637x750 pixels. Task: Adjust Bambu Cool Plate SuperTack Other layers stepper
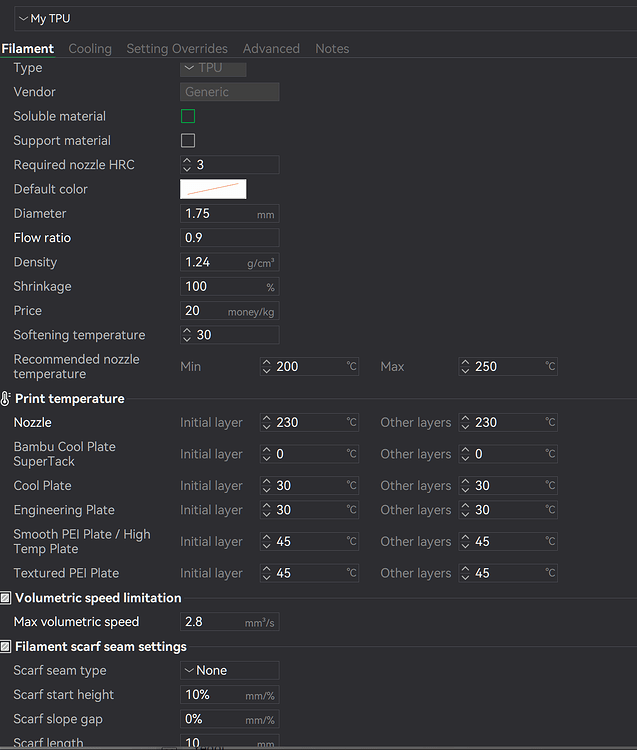[465, 454]
